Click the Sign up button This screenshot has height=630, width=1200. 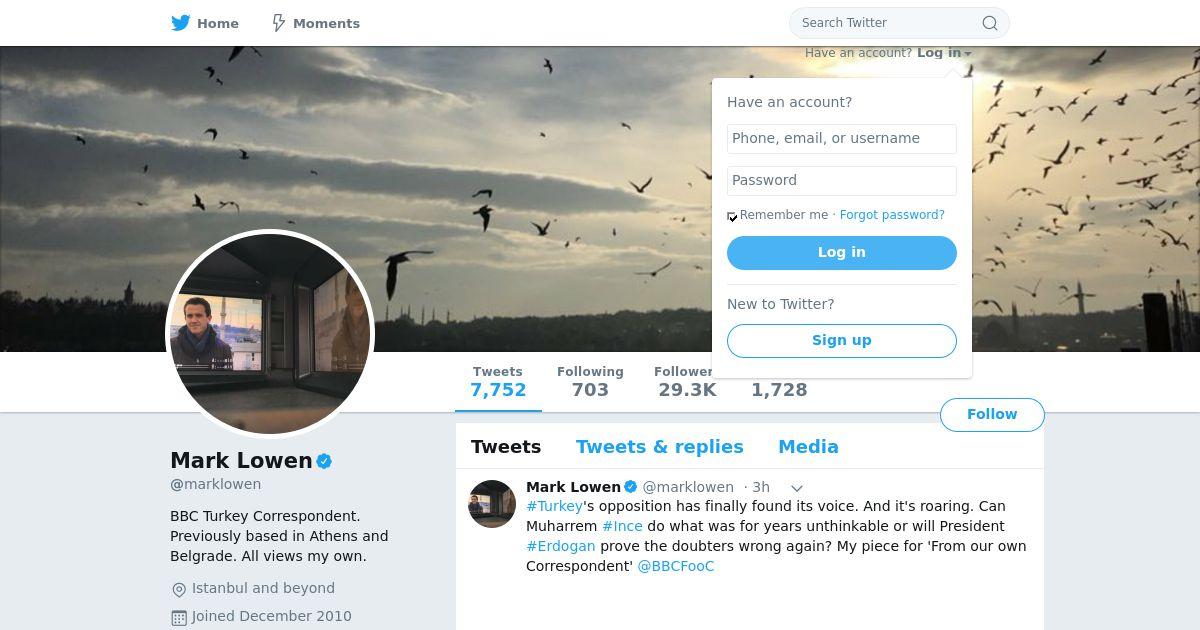842,341
